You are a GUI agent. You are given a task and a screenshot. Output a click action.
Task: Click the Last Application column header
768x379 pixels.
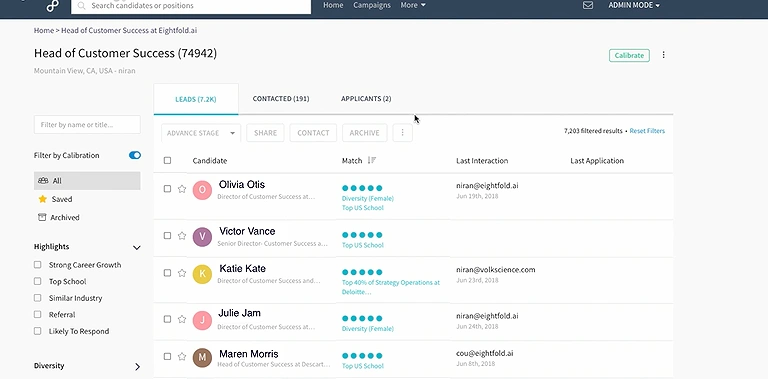coord(597,161)
